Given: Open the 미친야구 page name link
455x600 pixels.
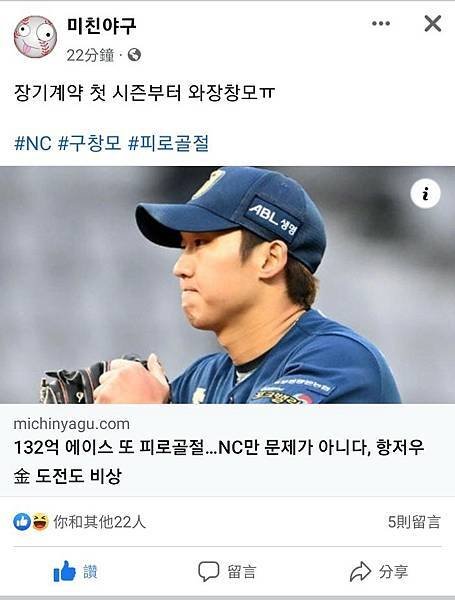Looking at the screenshot, I should tap(101, 26).
